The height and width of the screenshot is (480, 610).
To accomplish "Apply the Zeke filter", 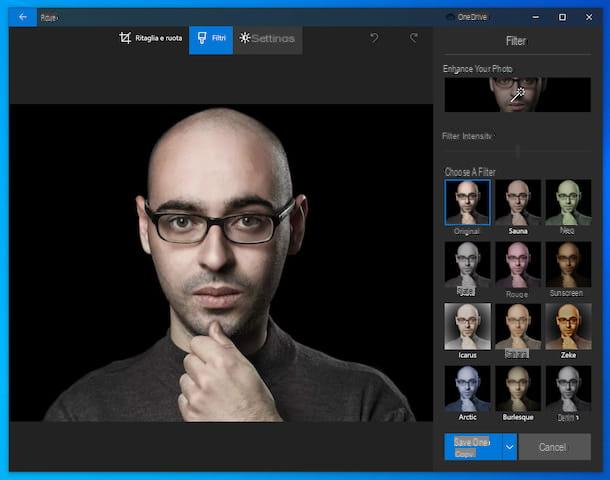I will pyautogui.click(x=568, y=326).
